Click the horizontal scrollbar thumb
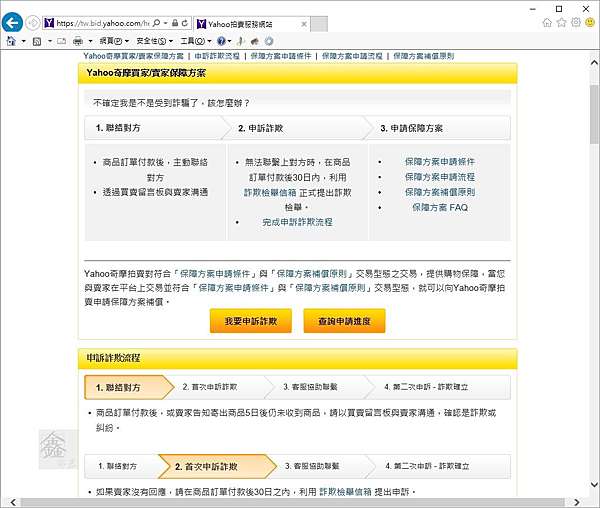 coord(292,502)
